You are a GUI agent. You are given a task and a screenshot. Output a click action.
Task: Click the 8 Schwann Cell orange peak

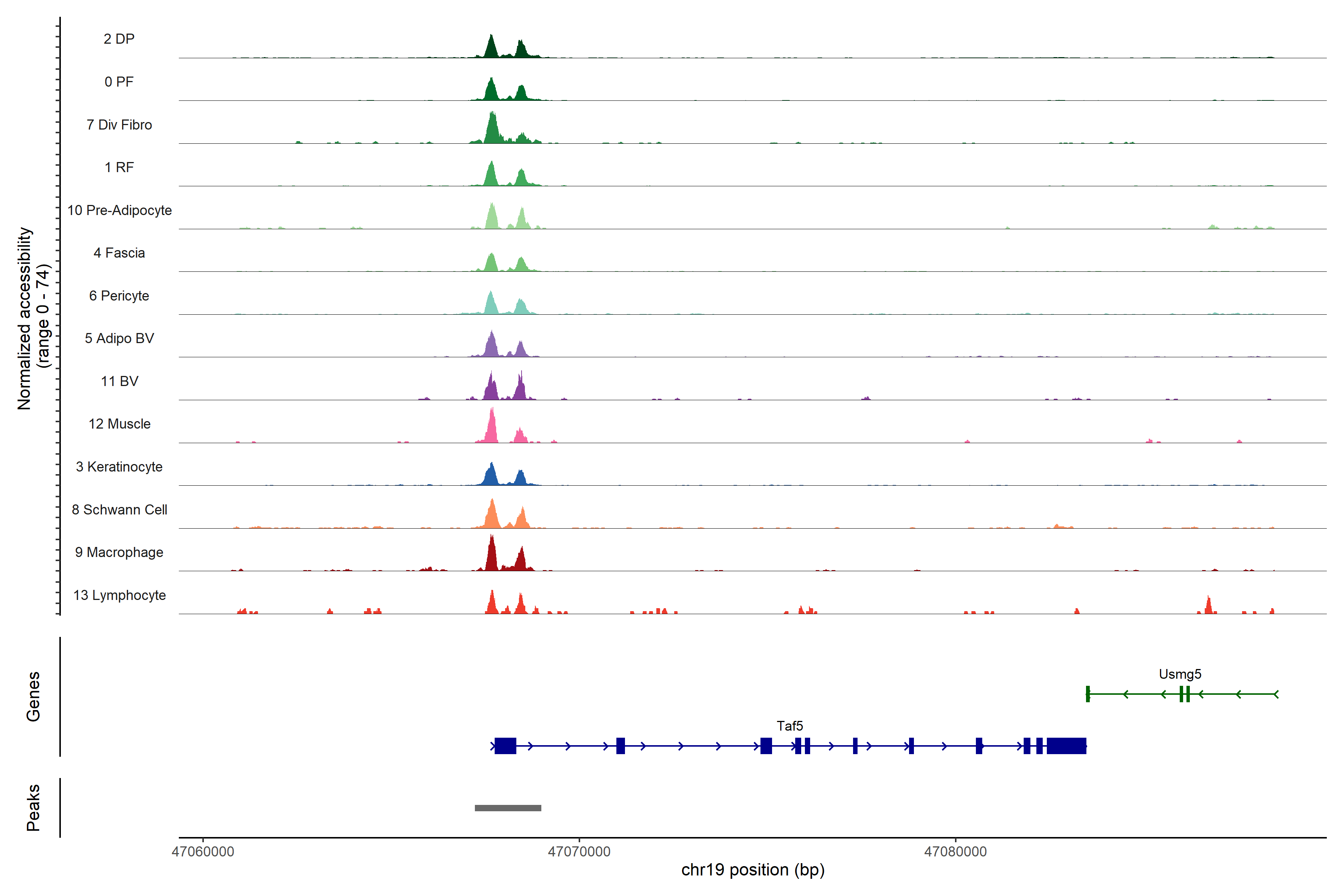pos(492,516)
